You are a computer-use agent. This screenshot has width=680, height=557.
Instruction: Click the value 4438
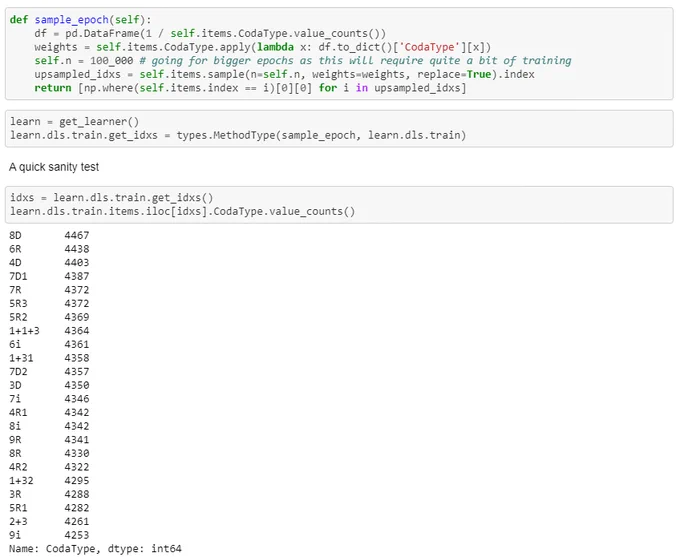[77, 249]
